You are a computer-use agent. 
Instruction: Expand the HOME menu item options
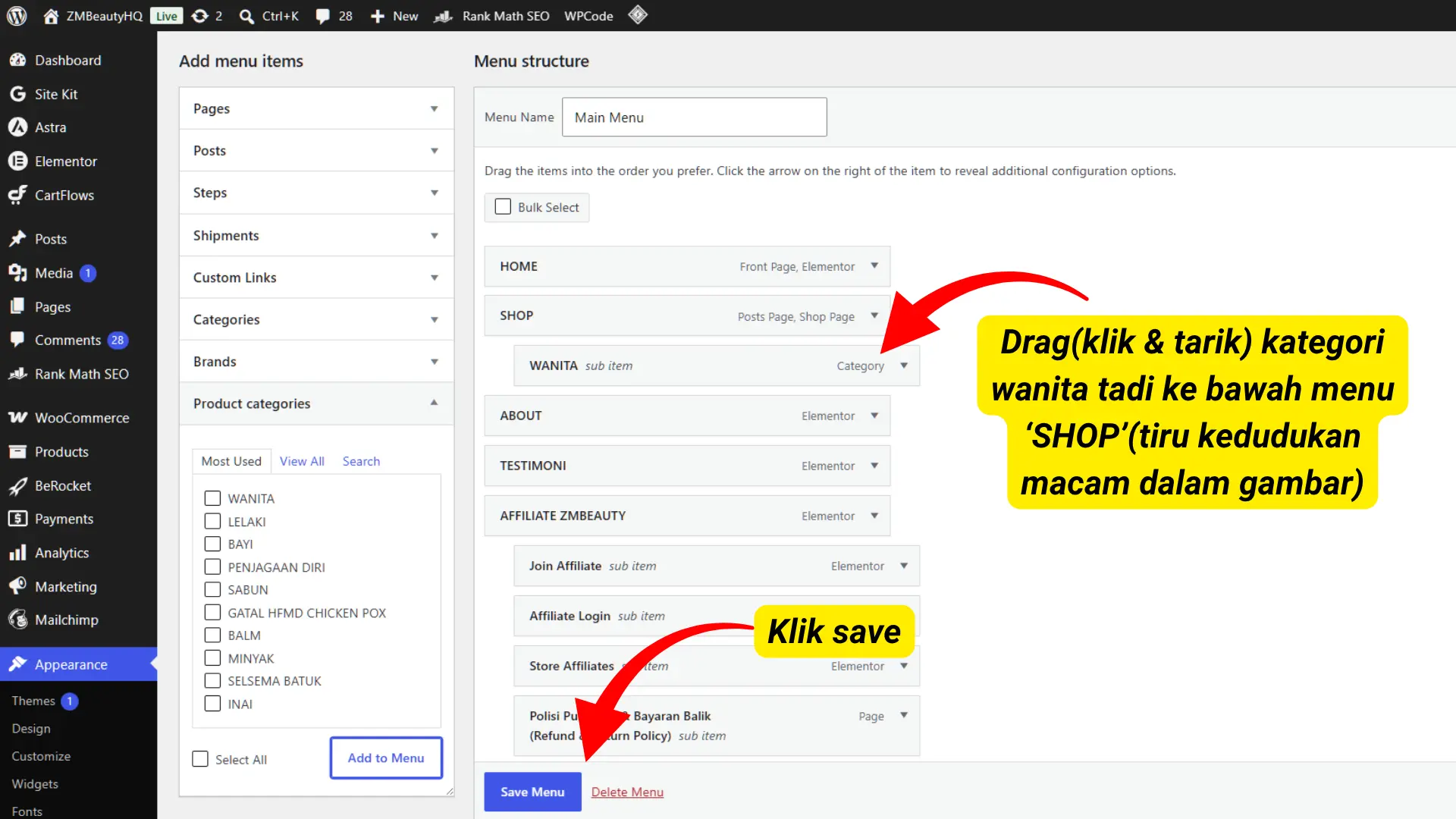(874, 266)
